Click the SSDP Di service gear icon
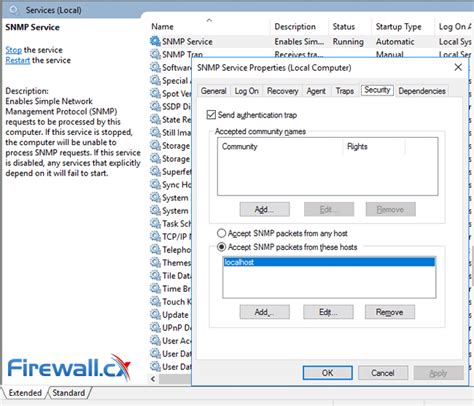This screenshot has height=406, width=474. tap(155, 106)
